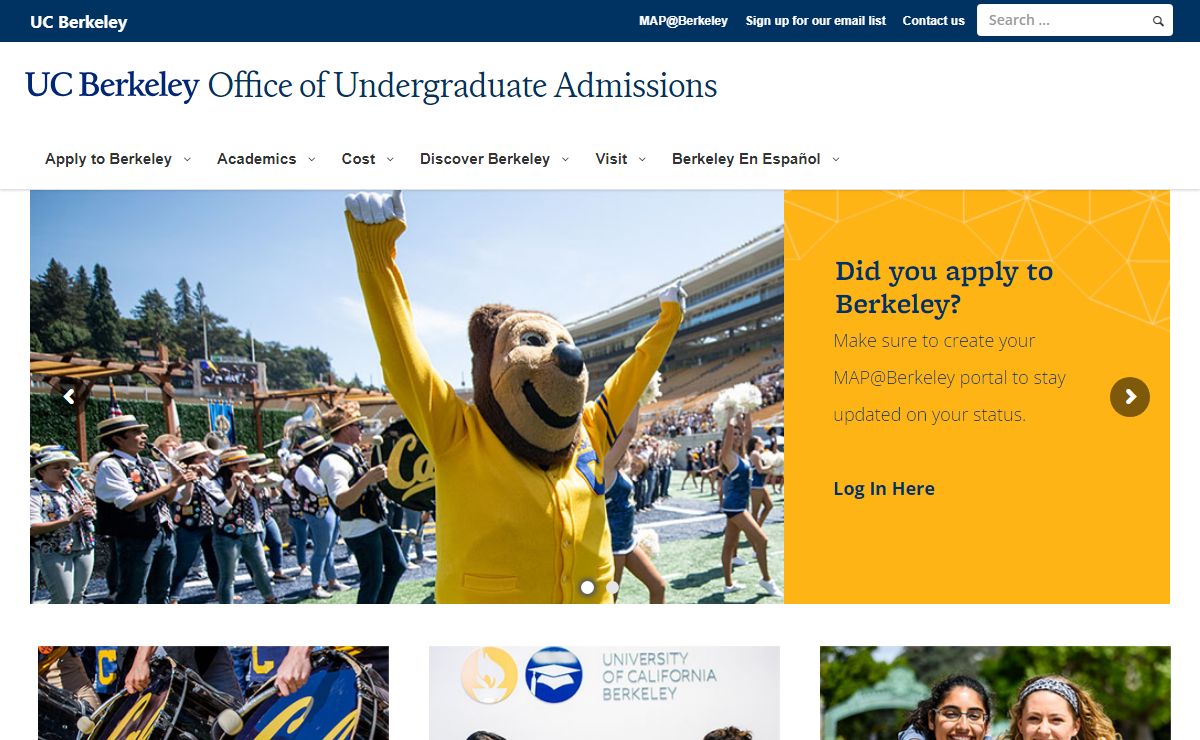Viewport: 1200px width, 740px height.
Task: Click Office of Undergraduate Admissions site title
Action: pyautogui.click(x=462, y=86)
